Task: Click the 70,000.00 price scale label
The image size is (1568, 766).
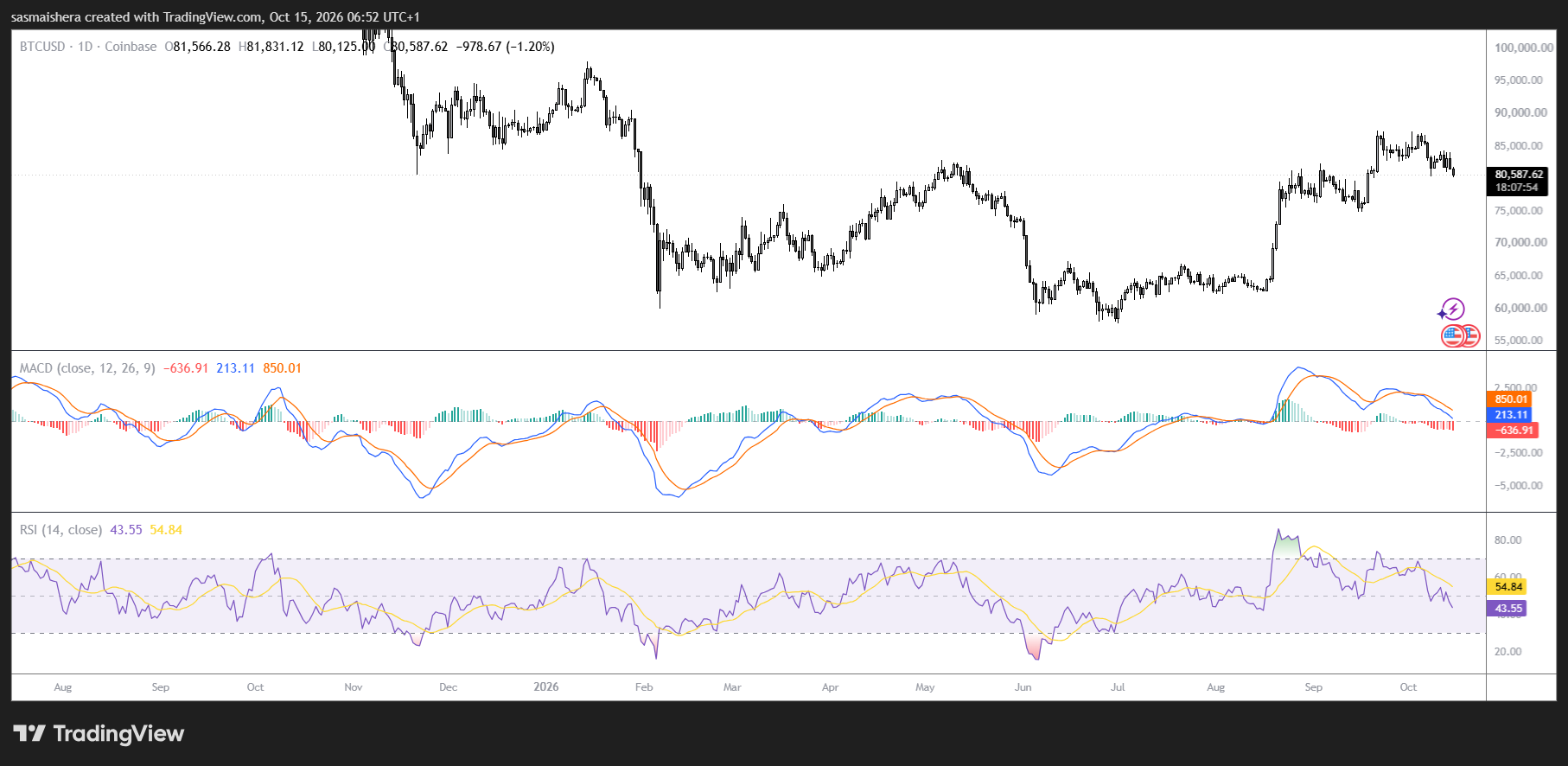Action: coord(1520,242)
